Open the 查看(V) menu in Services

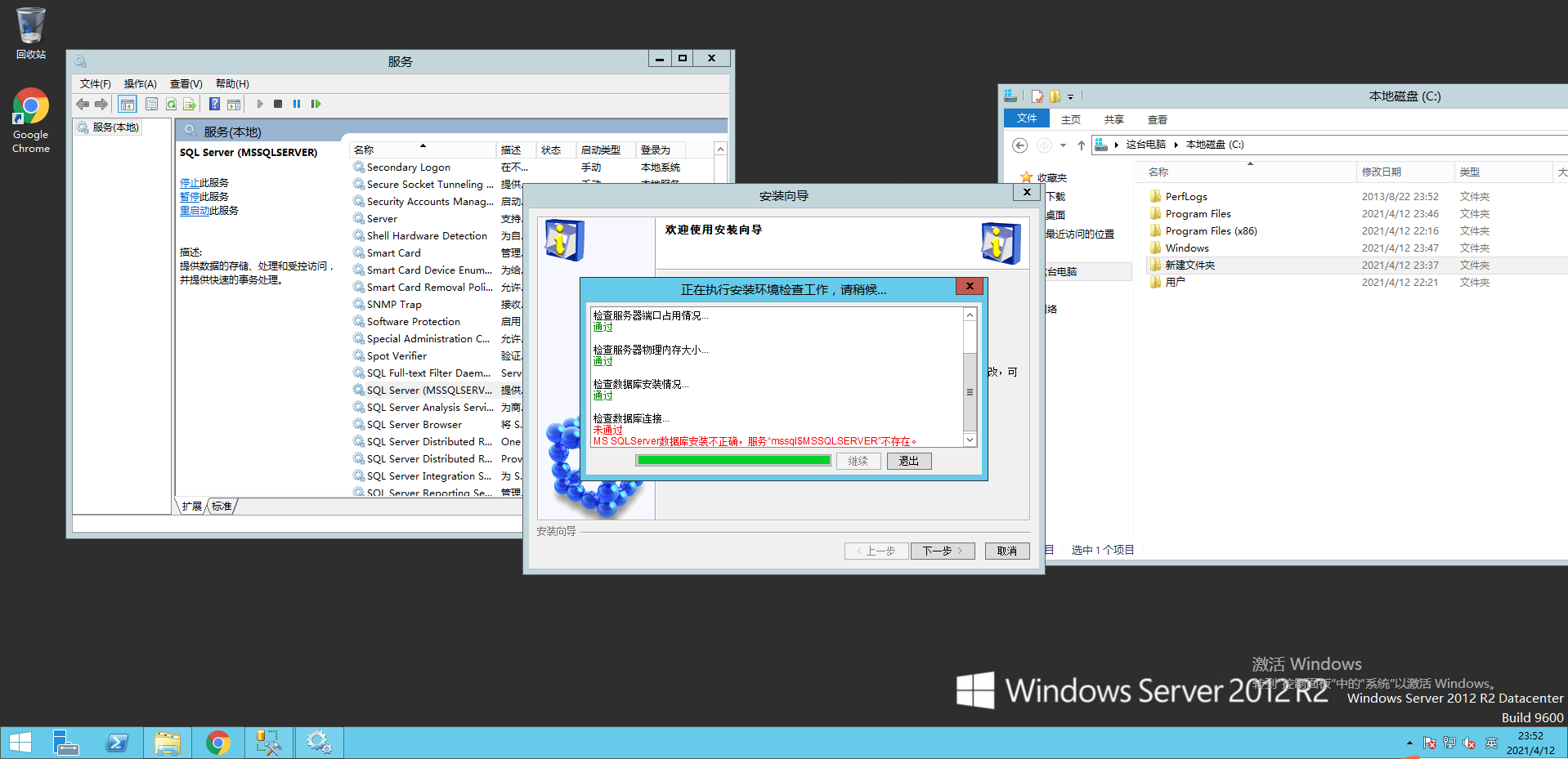pos(186,84)
